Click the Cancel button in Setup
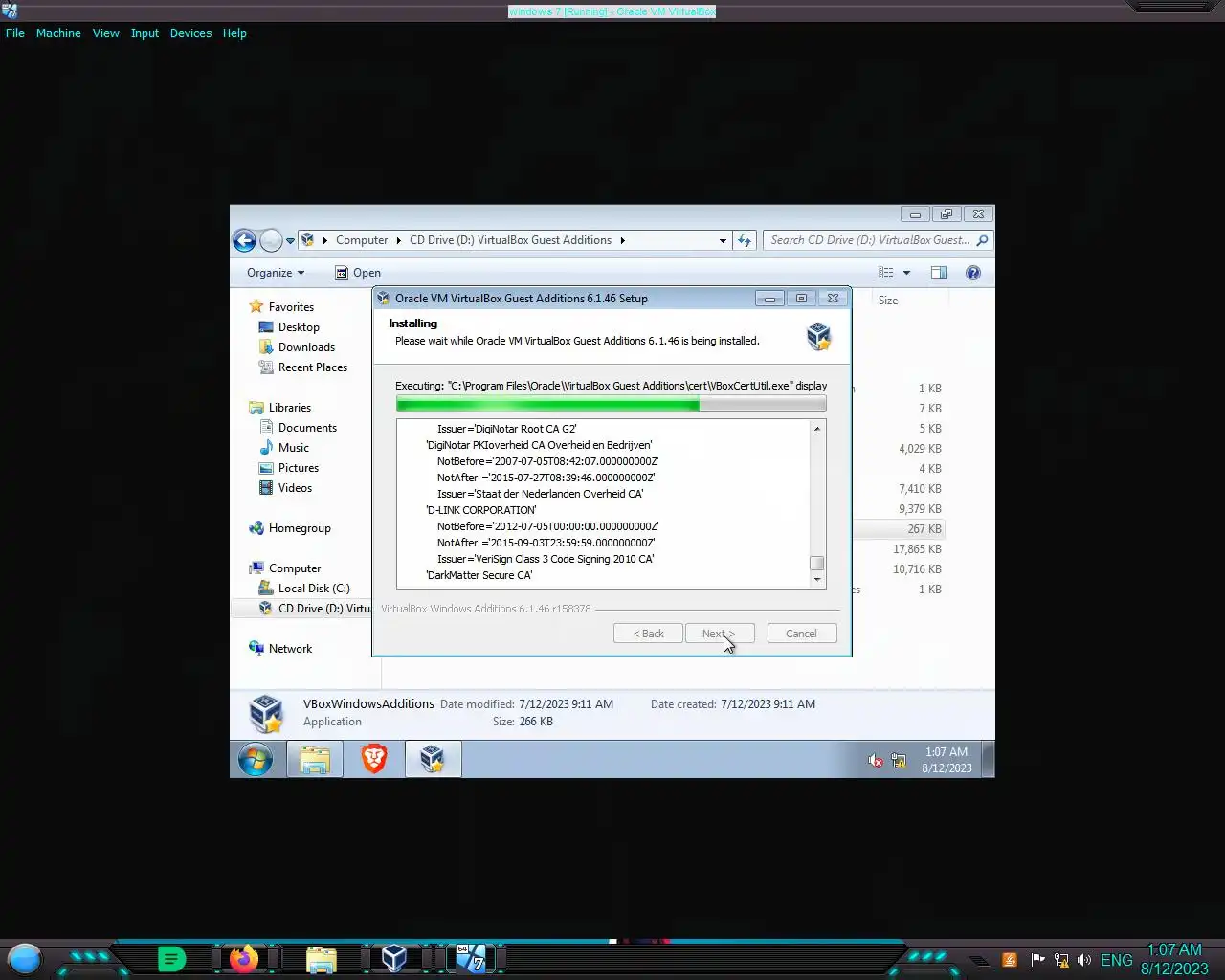 [802, 634]
